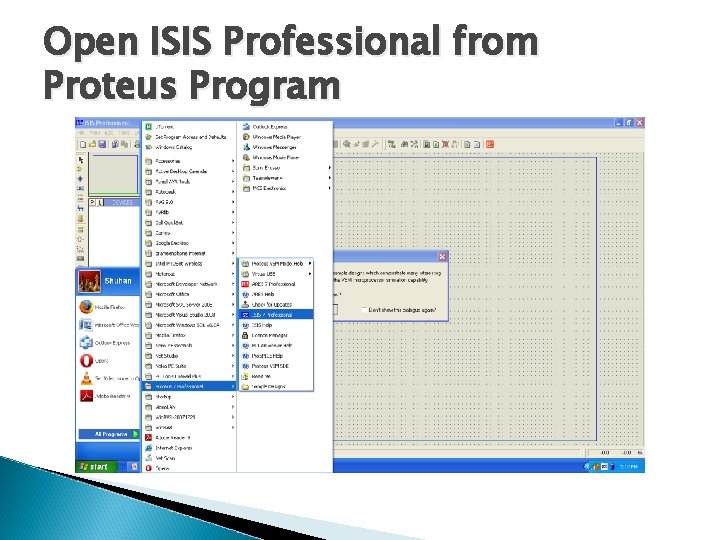Image resolution: width=720 pixels, height=540 pixels.
Task: Click the system tray clock
Action: 629,467
